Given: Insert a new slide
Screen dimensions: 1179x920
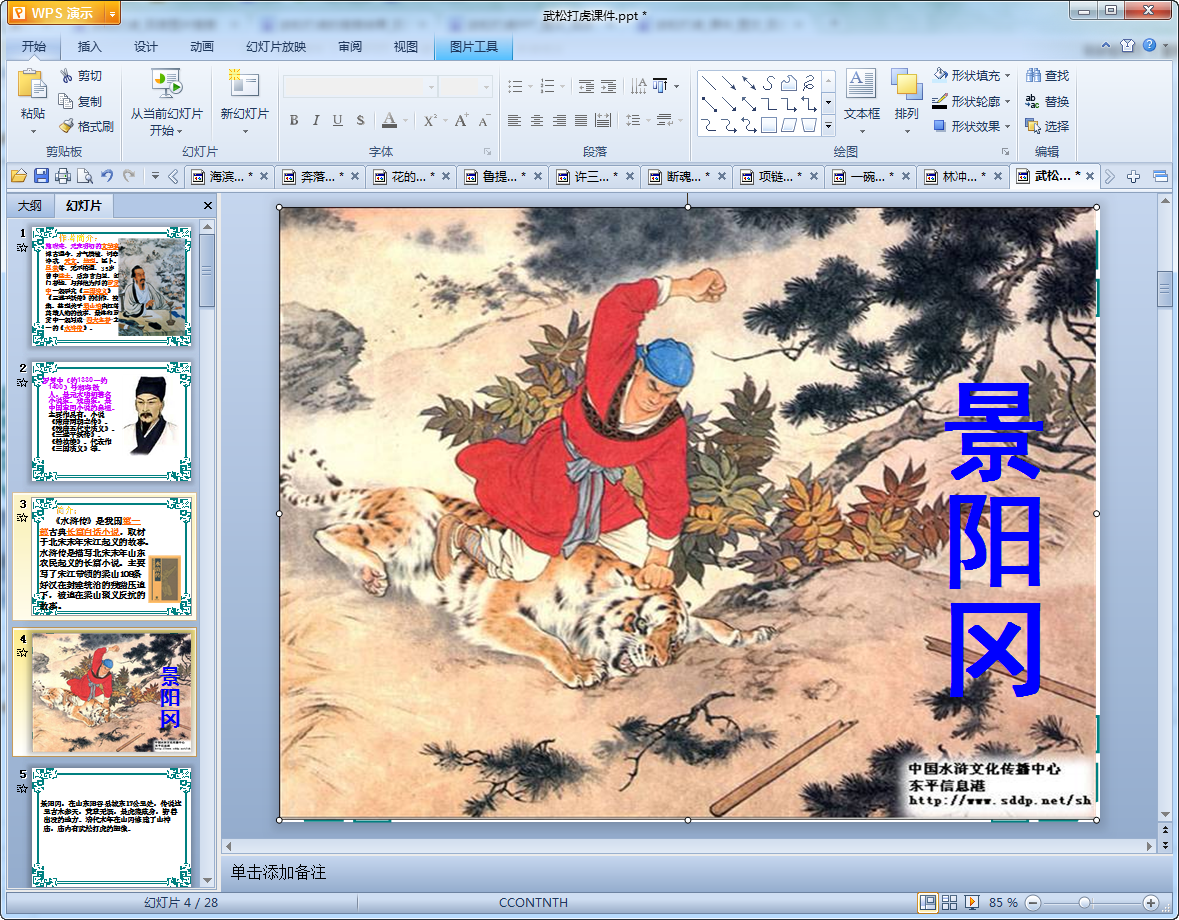Looking at the screenshot, I should pos(244,102).
